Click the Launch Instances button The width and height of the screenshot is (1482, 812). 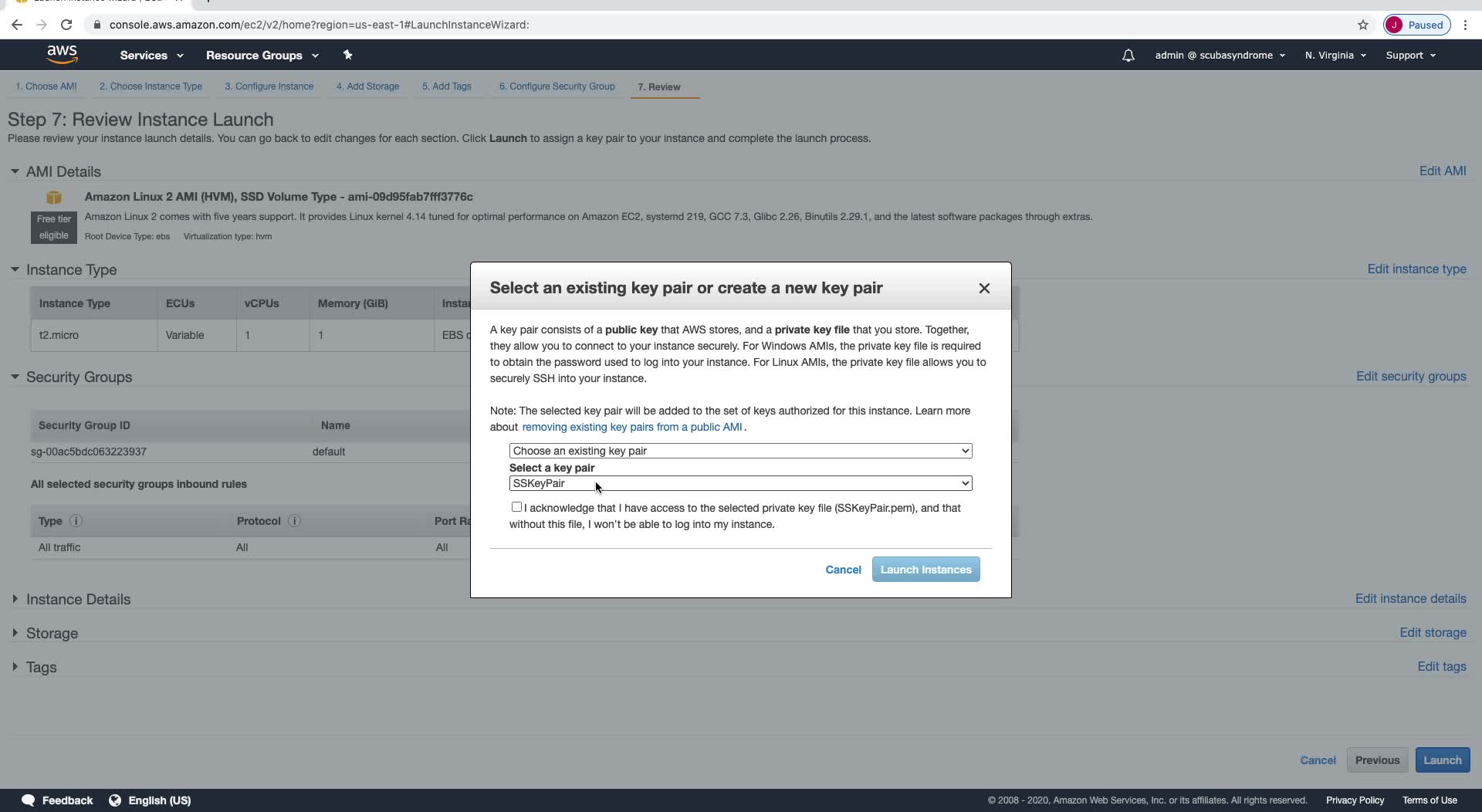(x=925, y=570)
